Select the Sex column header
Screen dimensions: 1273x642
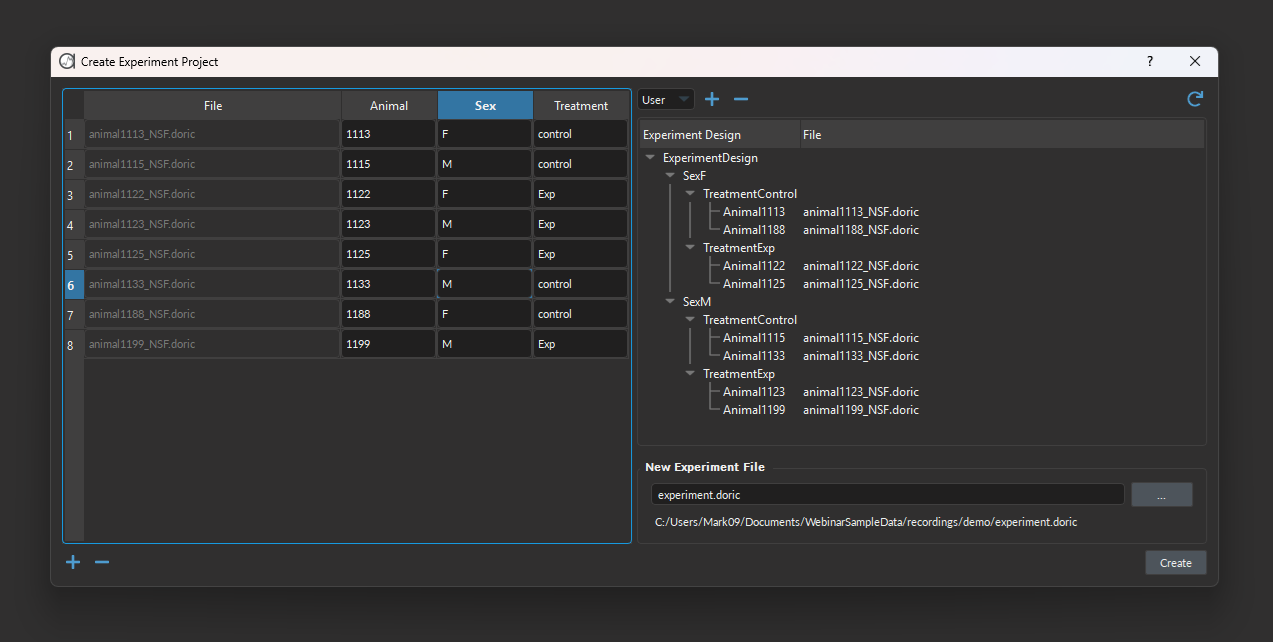coord(485,105)
